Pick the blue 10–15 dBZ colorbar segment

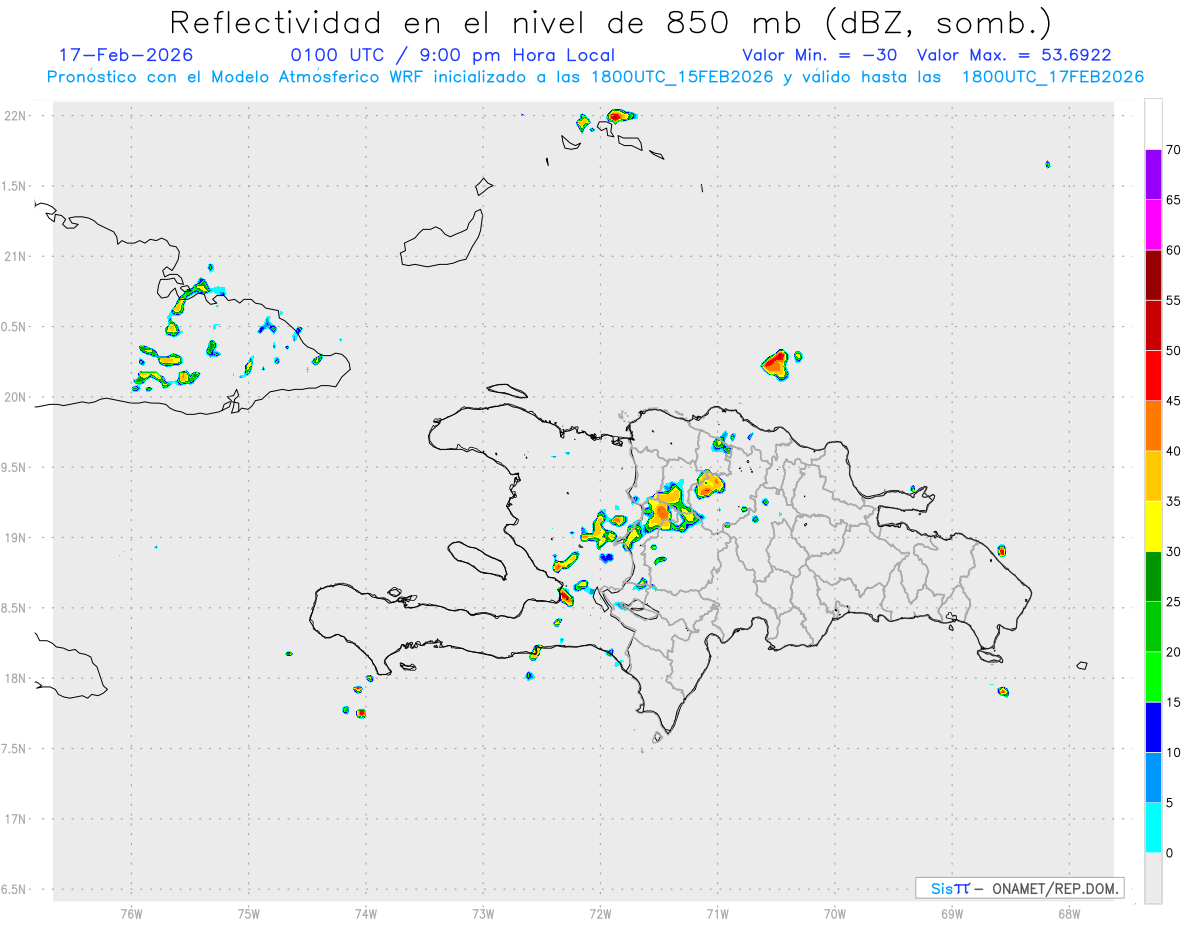(1153, 727)
